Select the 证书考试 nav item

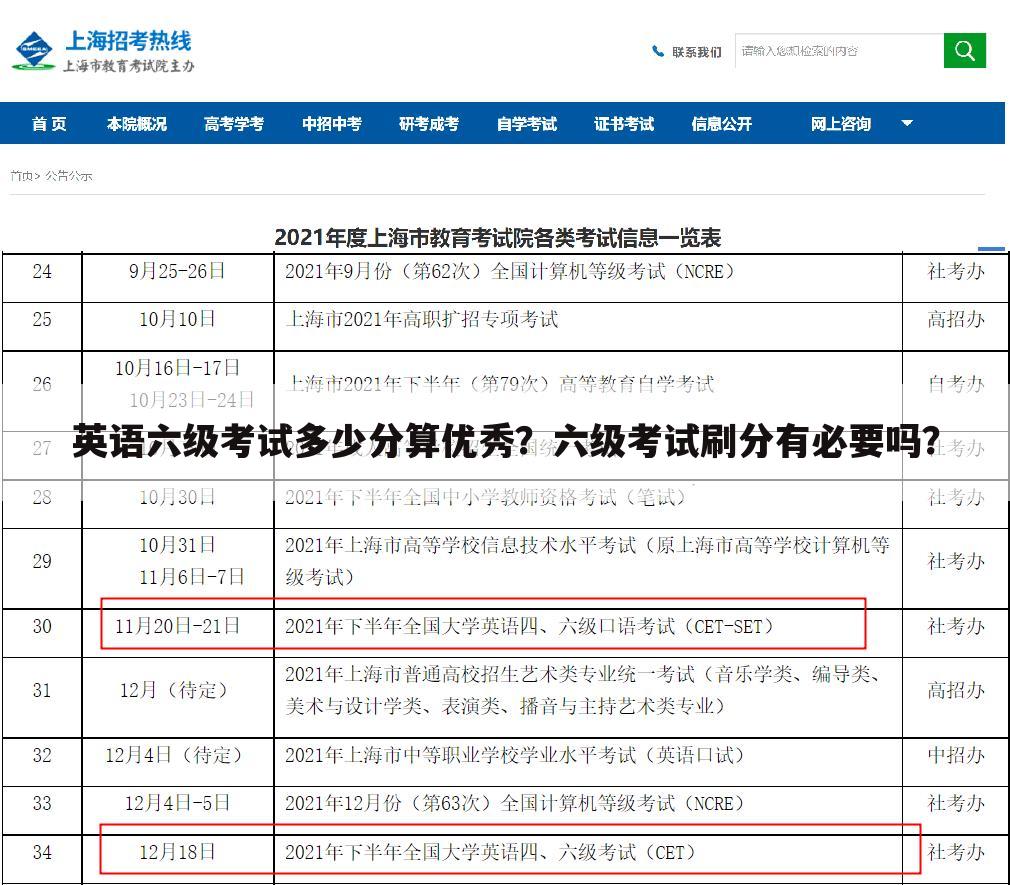[x=624, y=123]
